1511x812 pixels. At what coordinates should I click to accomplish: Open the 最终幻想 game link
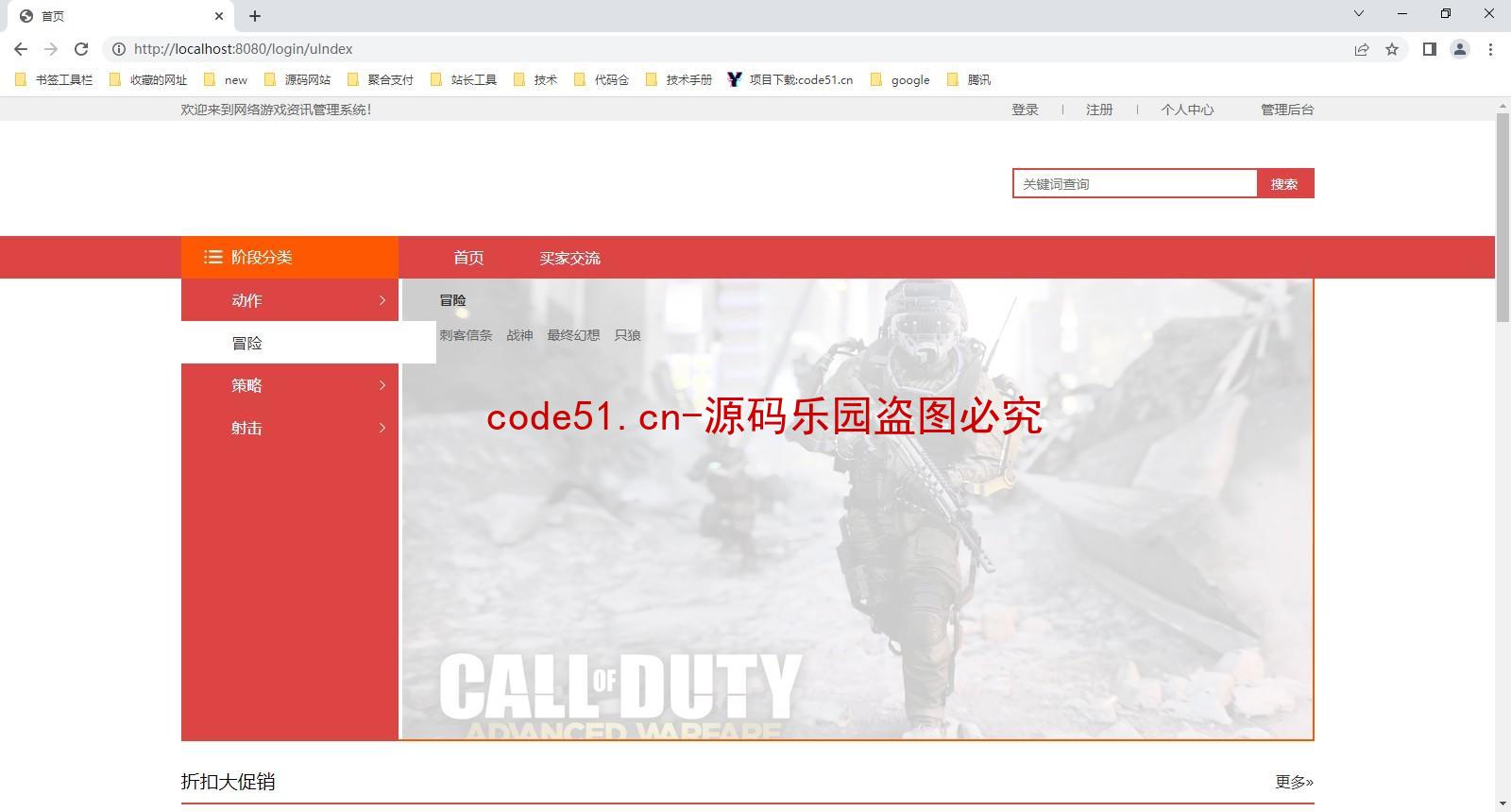coord(573,335)
